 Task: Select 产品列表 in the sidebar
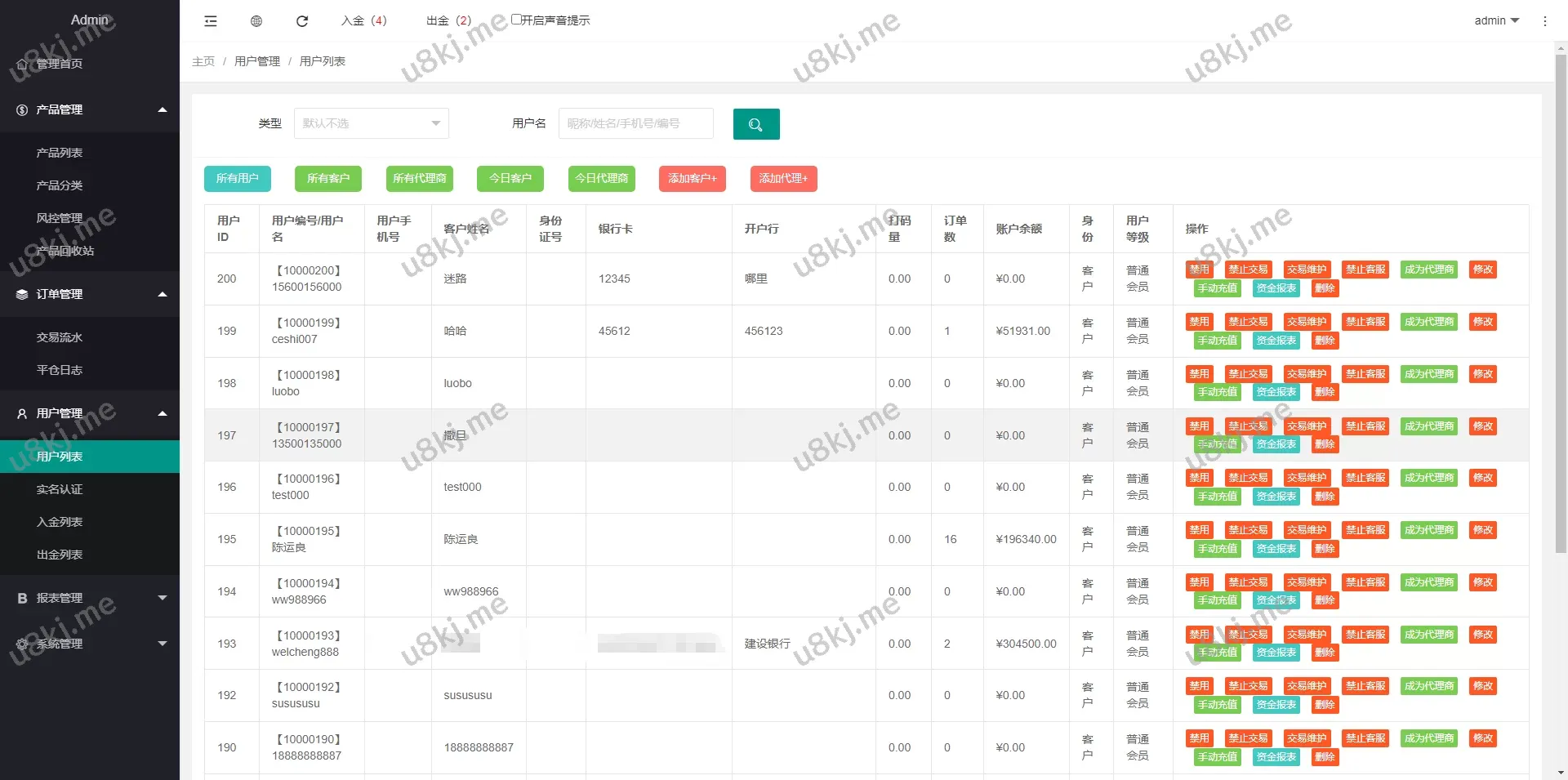60,153
